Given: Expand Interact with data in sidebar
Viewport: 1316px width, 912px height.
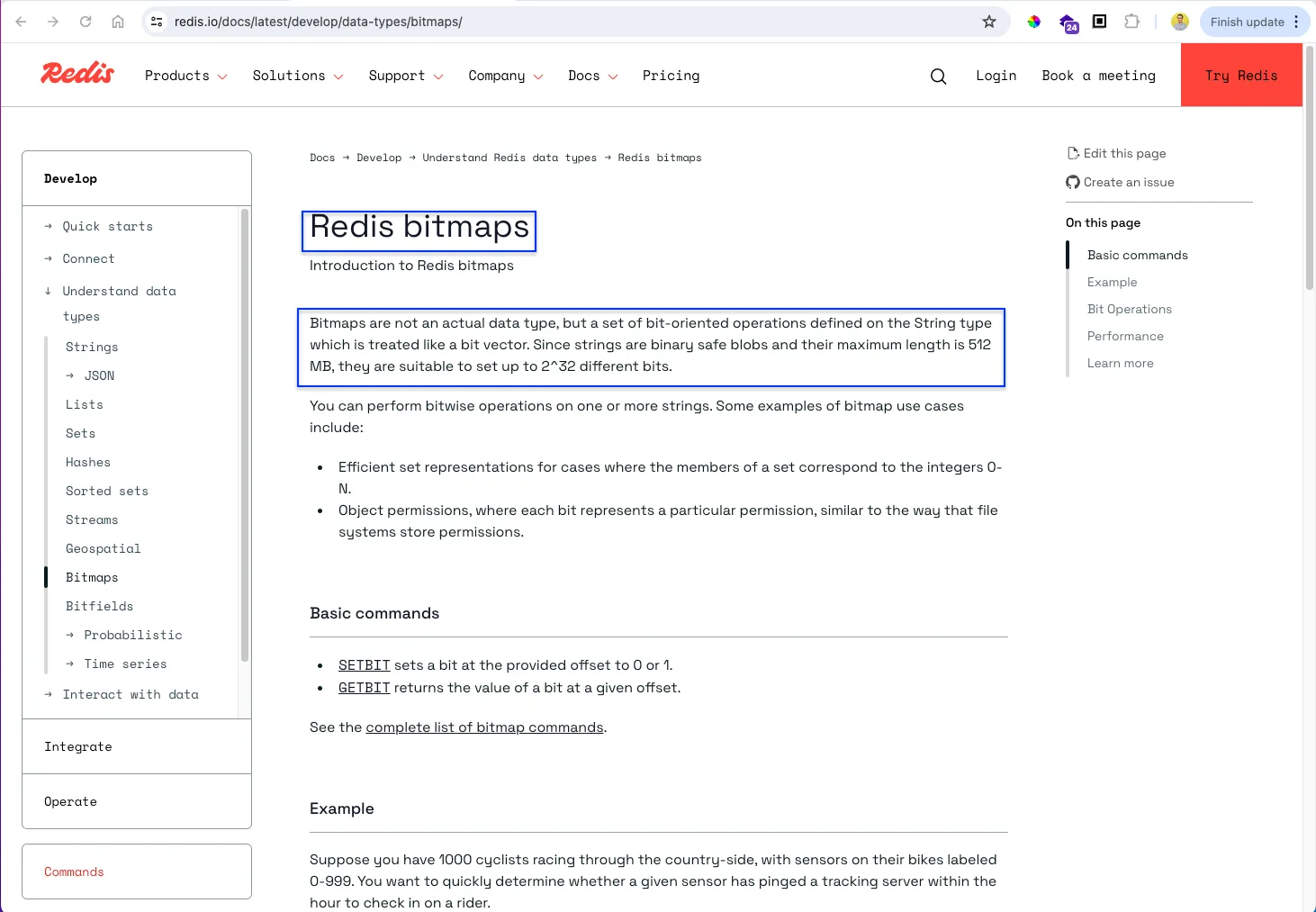Looking at the screenshot, I should pyautogui.click(x=49, y=695).
